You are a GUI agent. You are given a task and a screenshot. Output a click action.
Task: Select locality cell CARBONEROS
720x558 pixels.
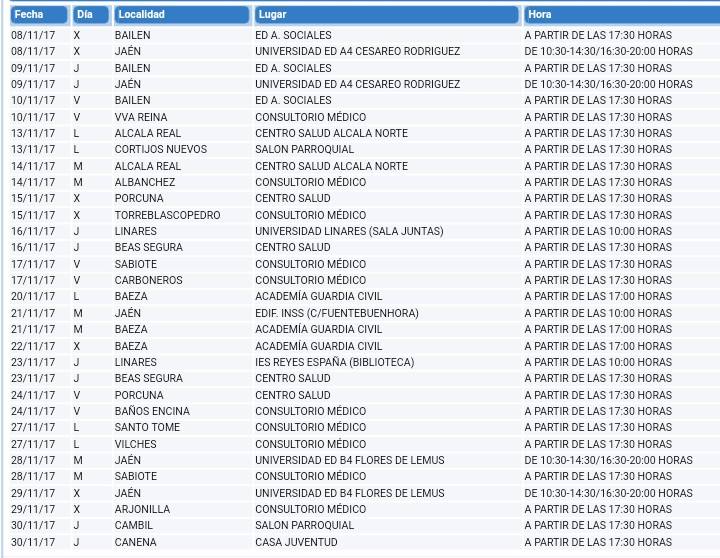148,280
